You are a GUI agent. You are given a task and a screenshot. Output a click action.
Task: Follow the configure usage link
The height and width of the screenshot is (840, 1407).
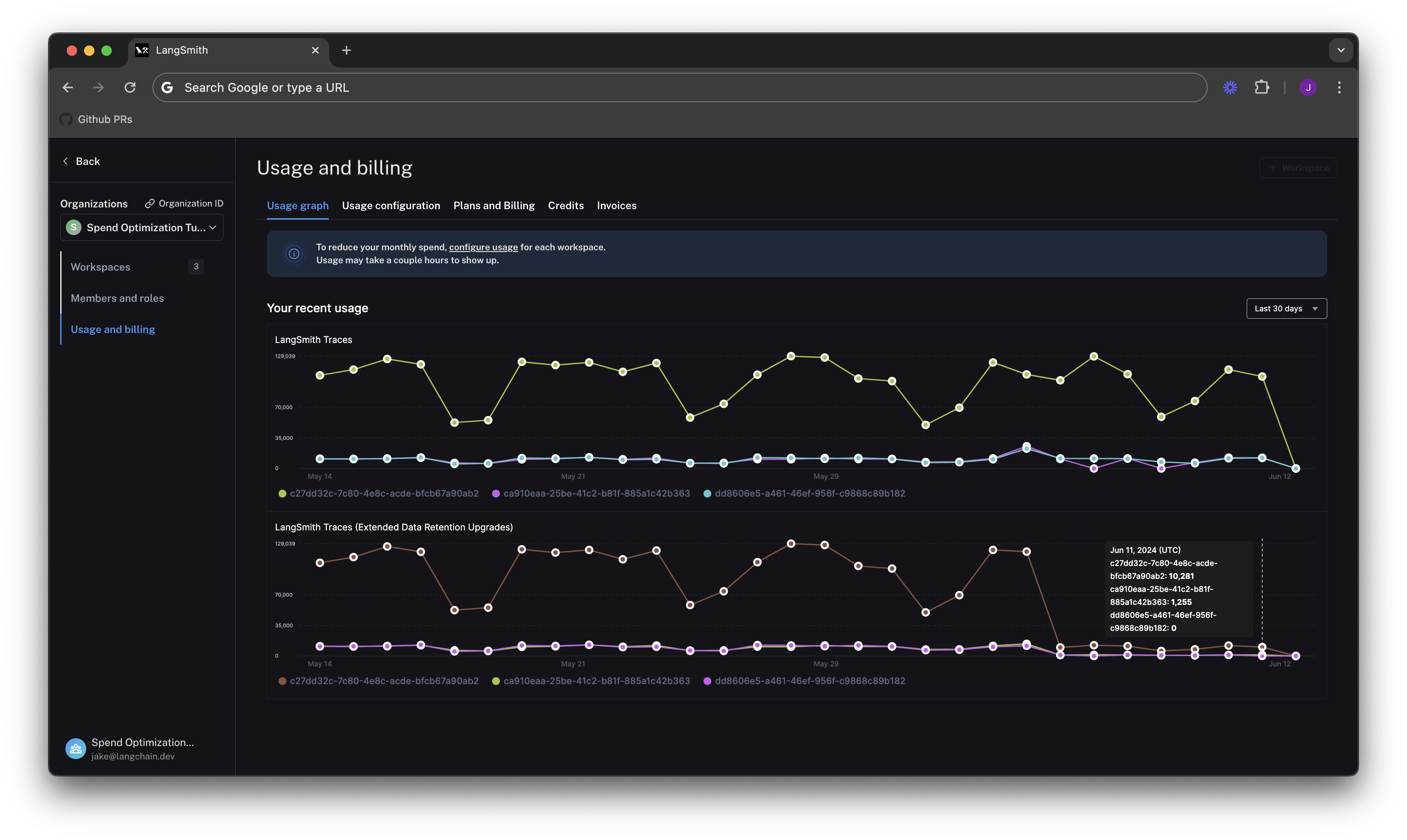coord(483,247)
